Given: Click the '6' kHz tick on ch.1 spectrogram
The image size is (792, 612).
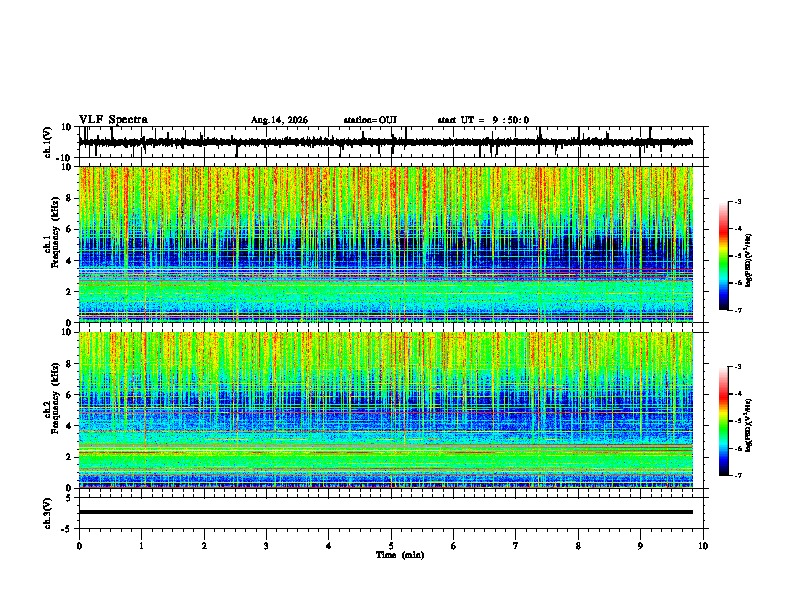Looking at the screenshot, I should point(69,229).
